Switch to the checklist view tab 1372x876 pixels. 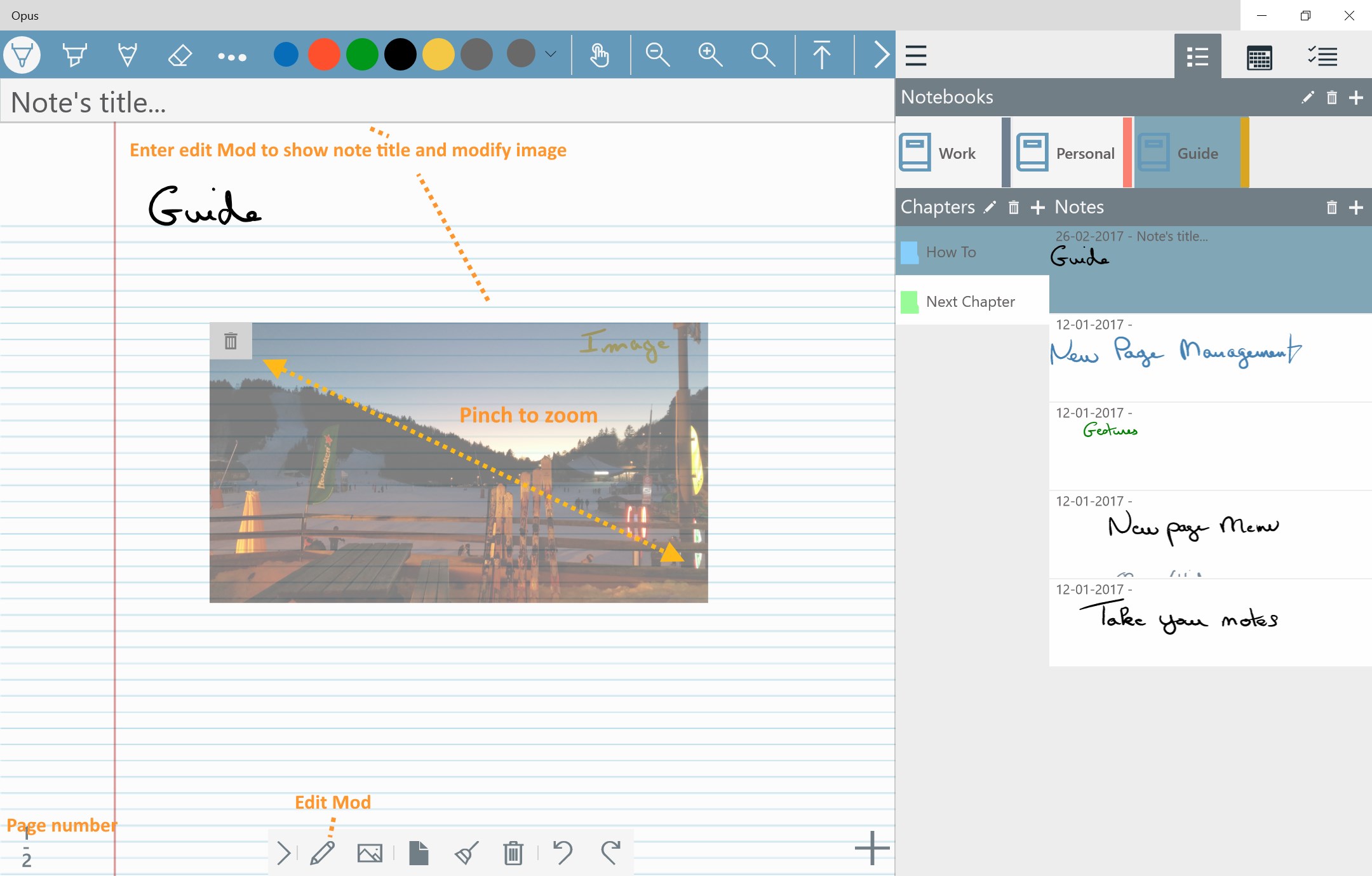[1322, 57]
